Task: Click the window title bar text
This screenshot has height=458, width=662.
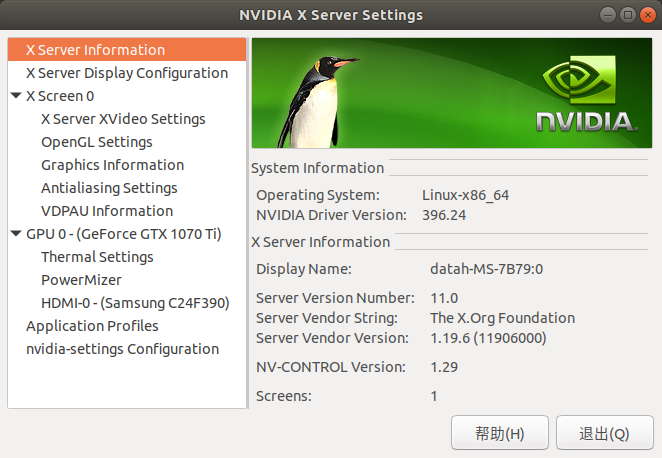Action: (x=331, y=15)
